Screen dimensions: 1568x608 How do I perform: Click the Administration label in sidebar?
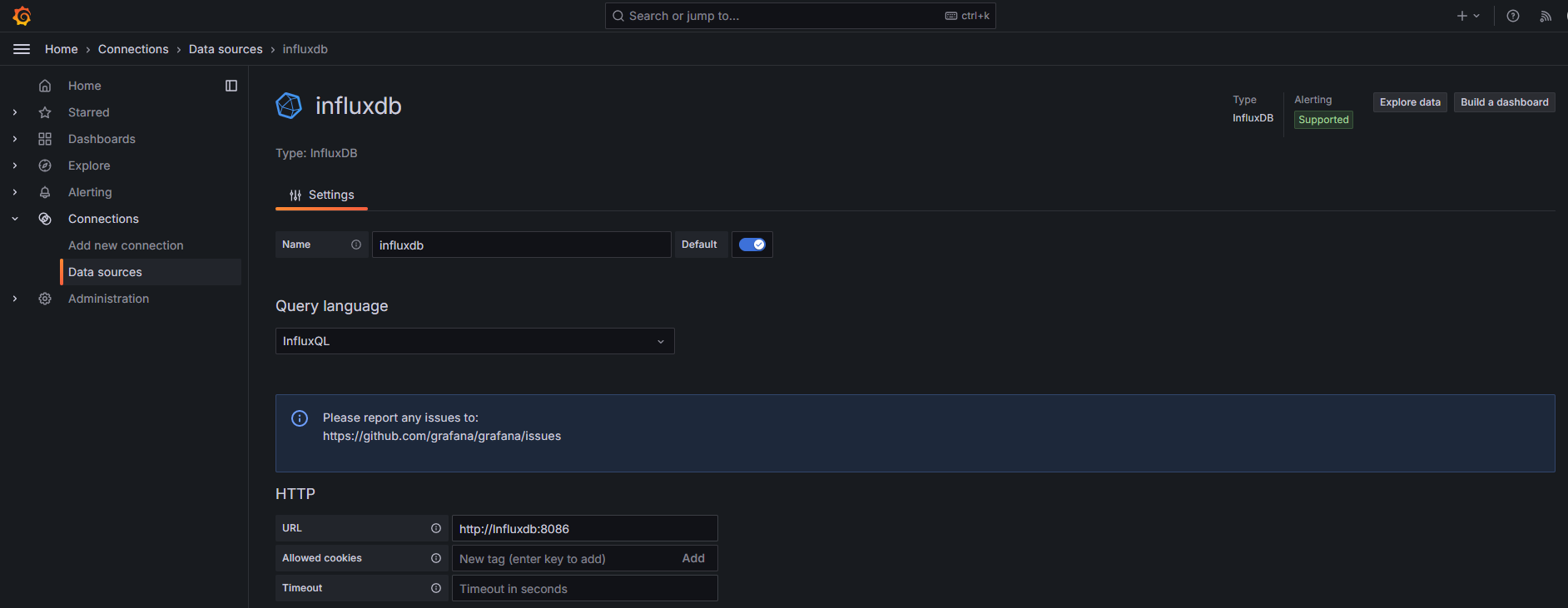pyautogui.click(x=108, y=299)
